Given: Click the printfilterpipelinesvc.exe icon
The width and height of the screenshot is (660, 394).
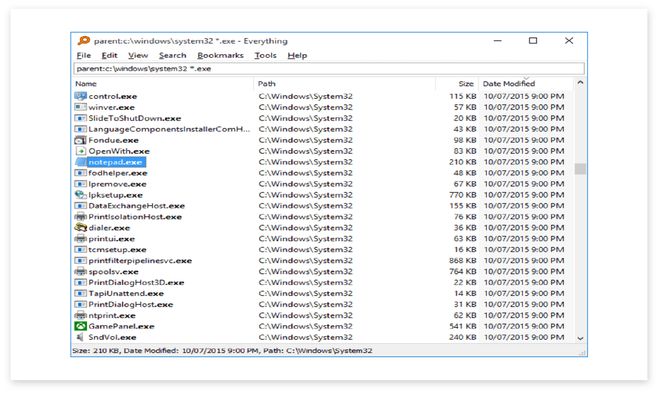Looking at the screenshot, I should point(80,261).
